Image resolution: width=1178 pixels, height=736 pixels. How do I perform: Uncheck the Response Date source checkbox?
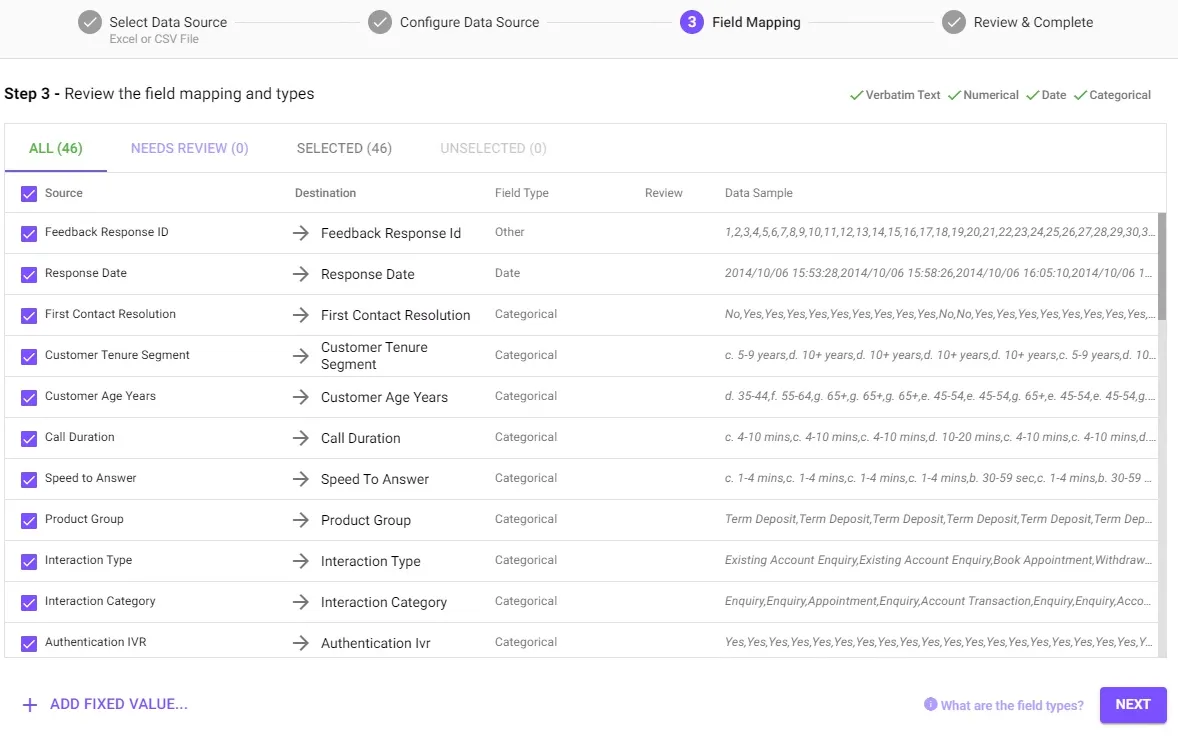tap(29, 274)
